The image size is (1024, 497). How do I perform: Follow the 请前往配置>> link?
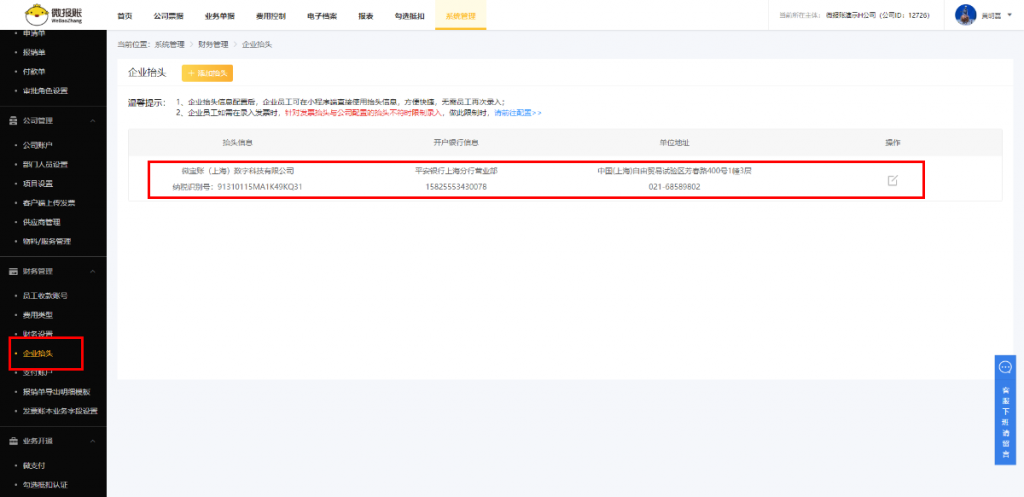(518, 113)
